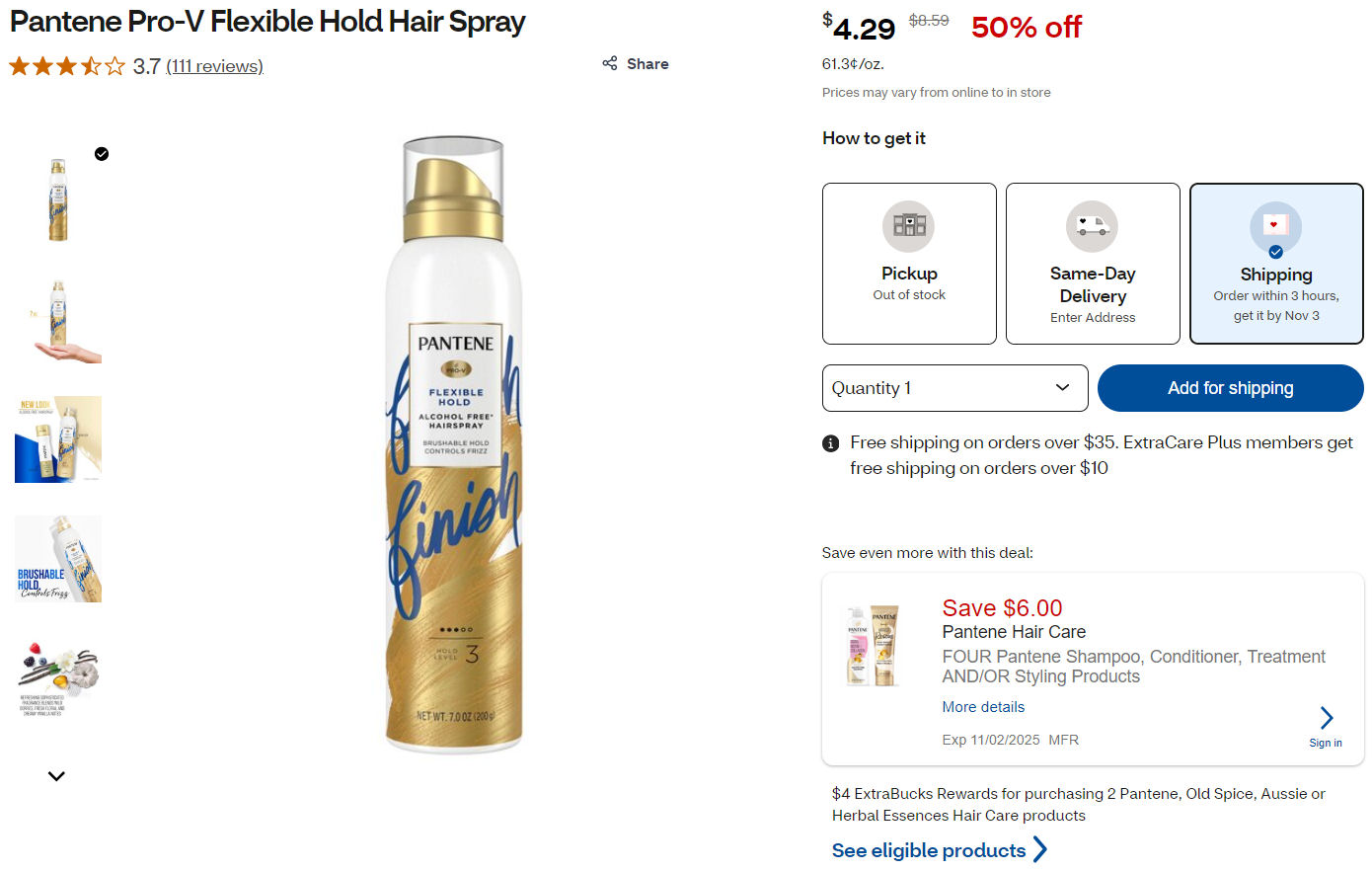Select the Same-Day Delivery option
This screenshot has height=871, width=1372.
[1093, 264]
